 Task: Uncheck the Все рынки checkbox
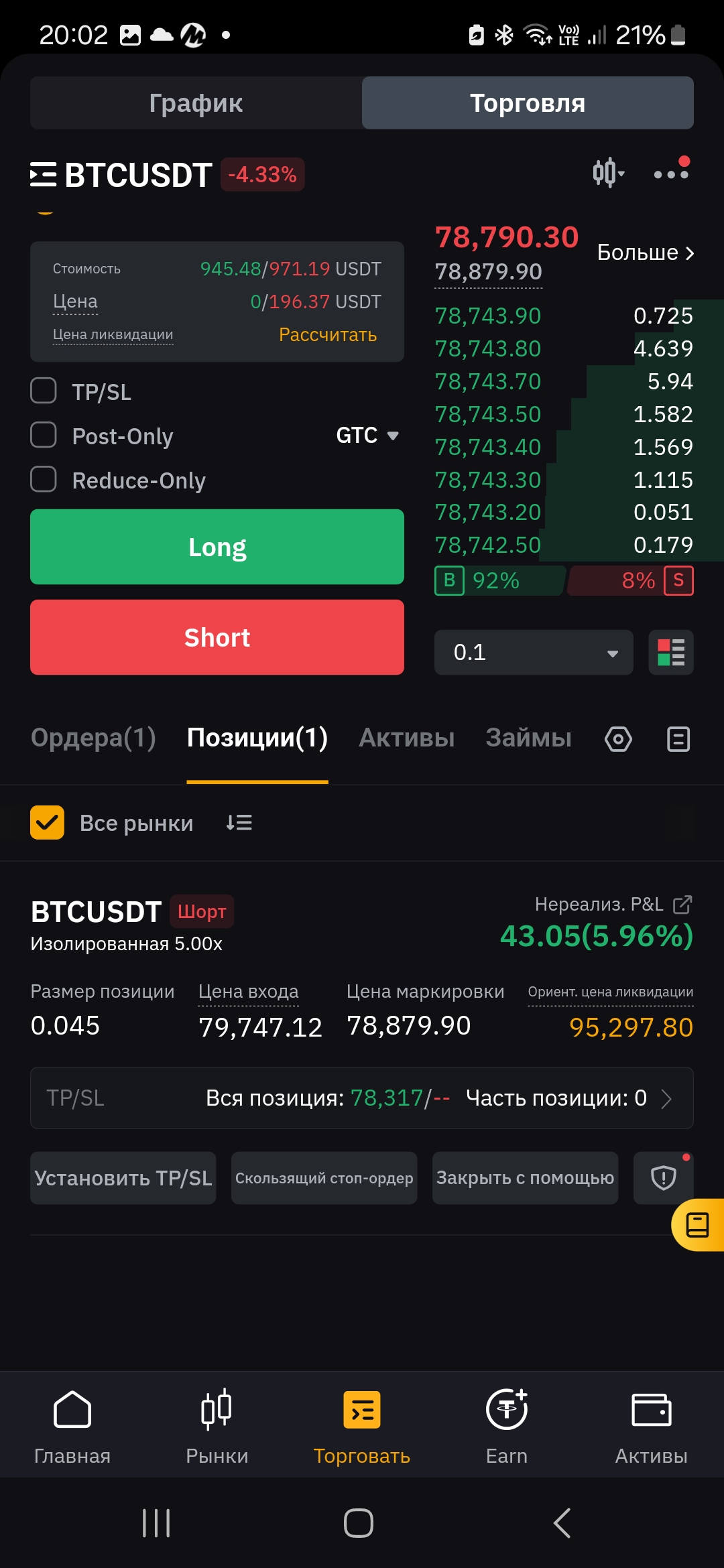(47, 822)
